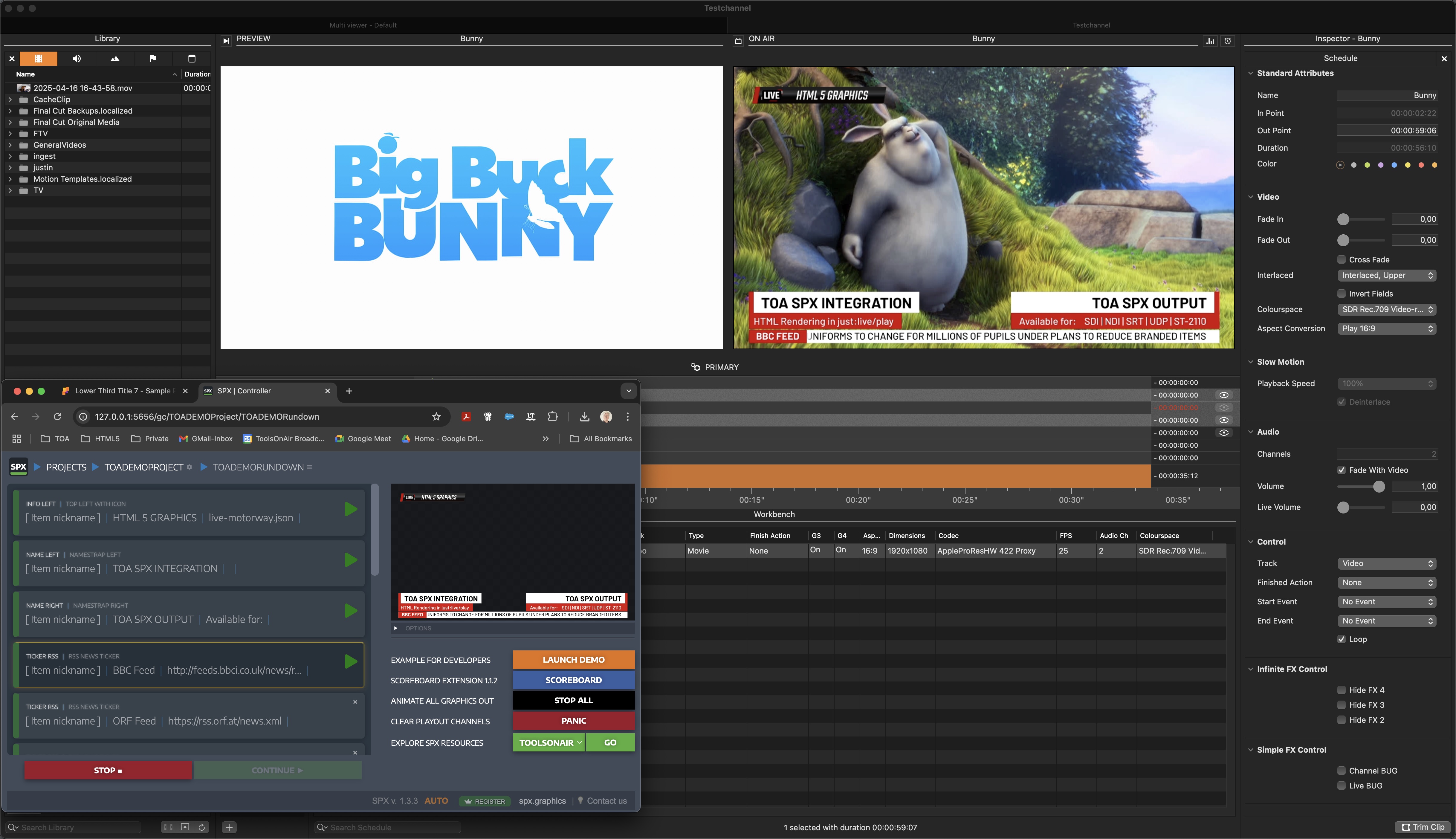Click the red PANIC button
The height and width of the screenshot is (839, 1456).
[573, 721]
